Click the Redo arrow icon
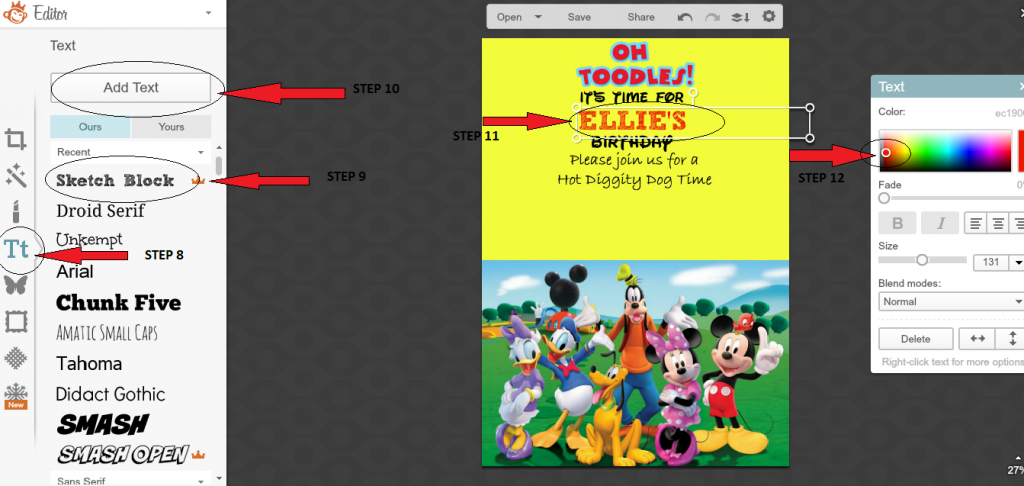 [x=712, y=18]
